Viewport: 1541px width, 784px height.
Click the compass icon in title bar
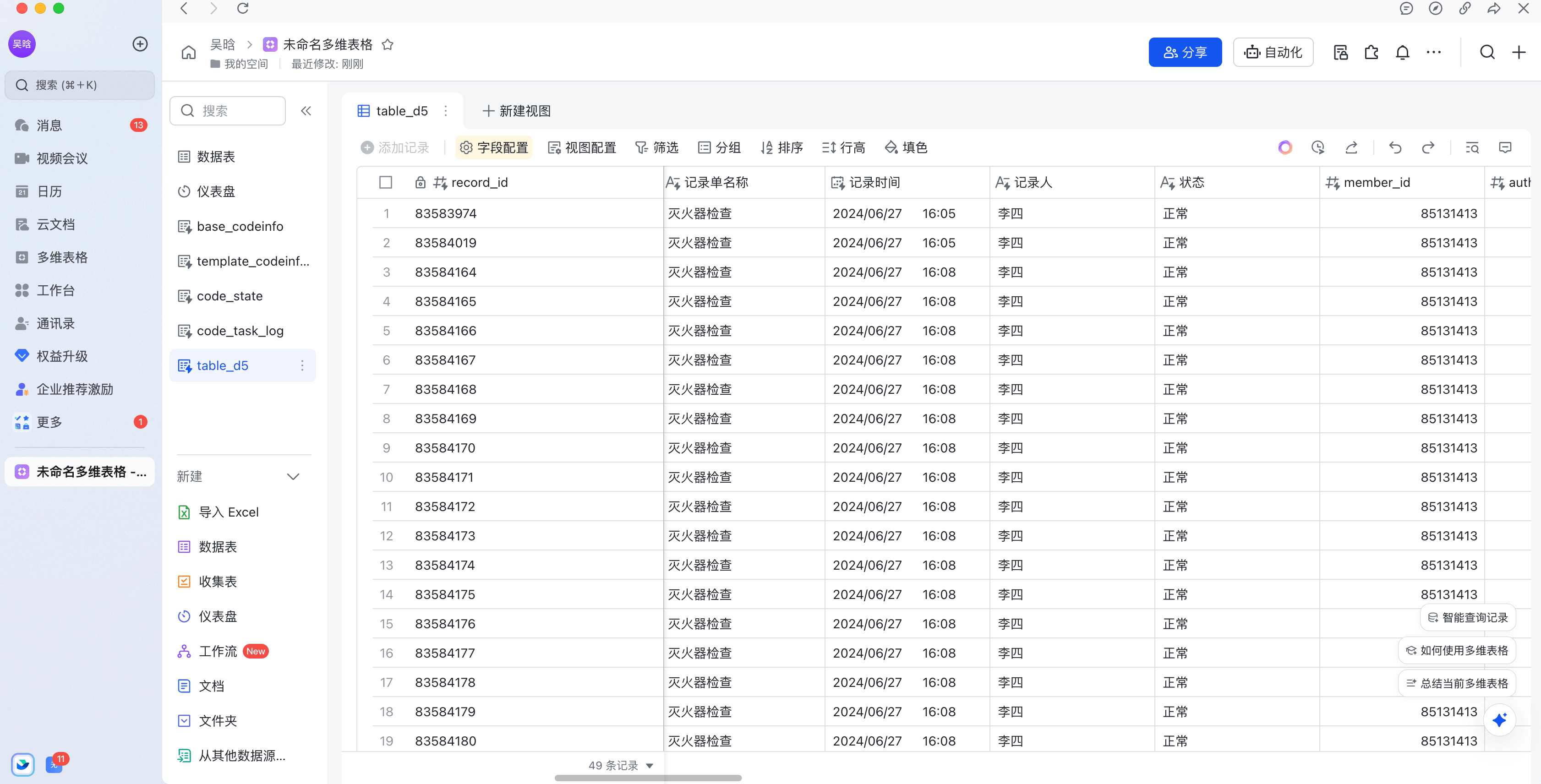point(1435,8)
